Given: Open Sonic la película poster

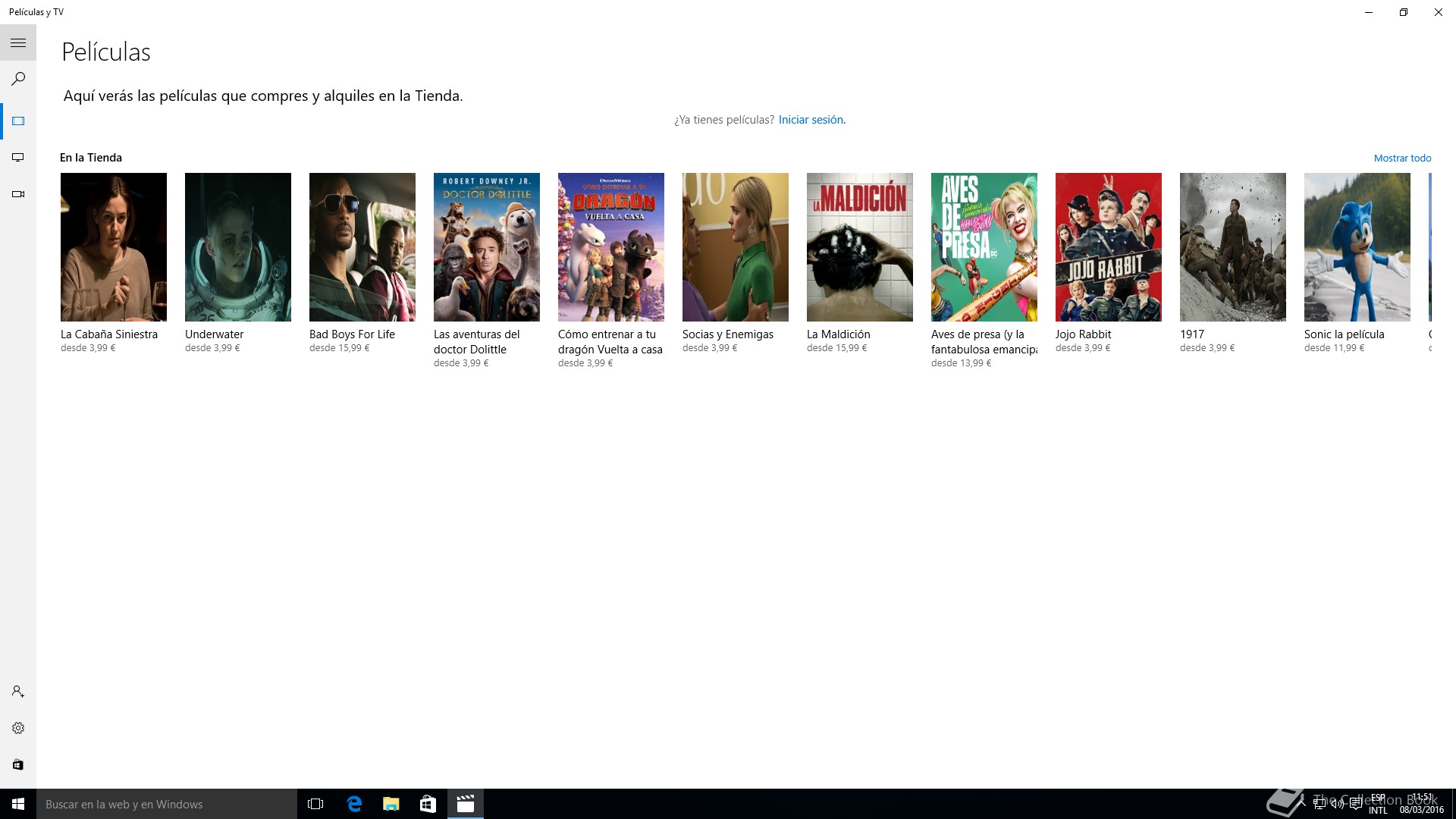Looking at the screenshot, I should 1357,247.
